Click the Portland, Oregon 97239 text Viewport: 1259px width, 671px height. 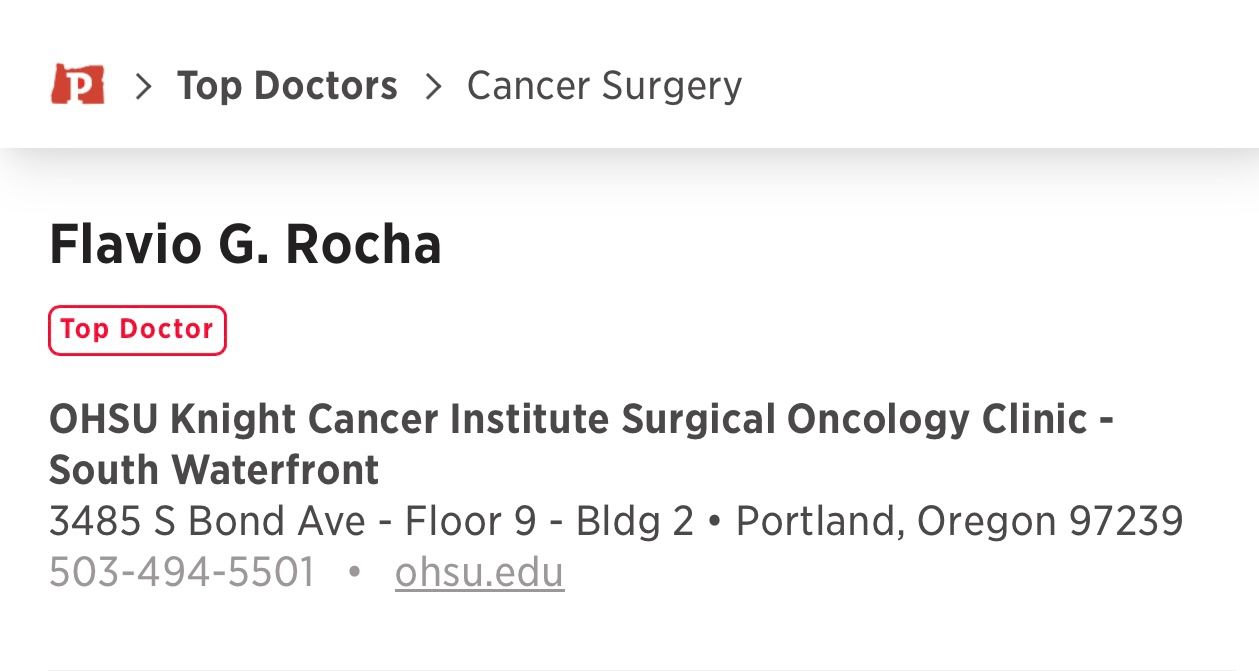click(961, 520)
